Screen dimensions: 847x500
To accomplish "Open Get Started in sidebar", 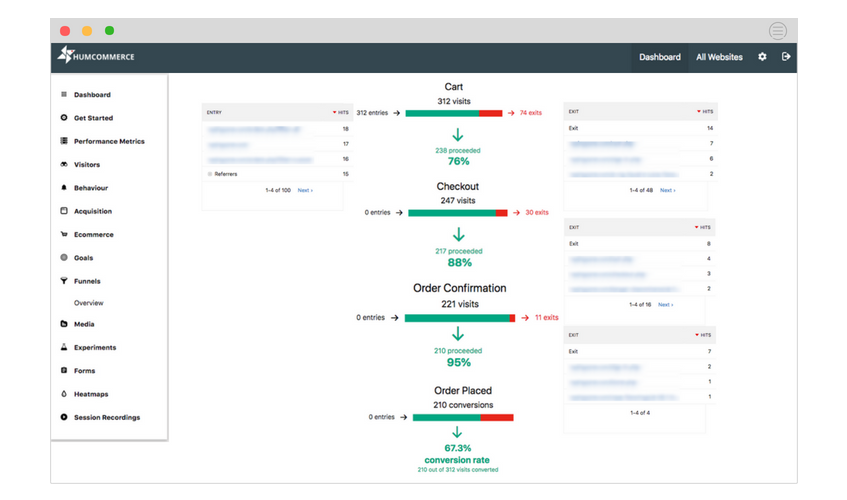I will 93,118.
